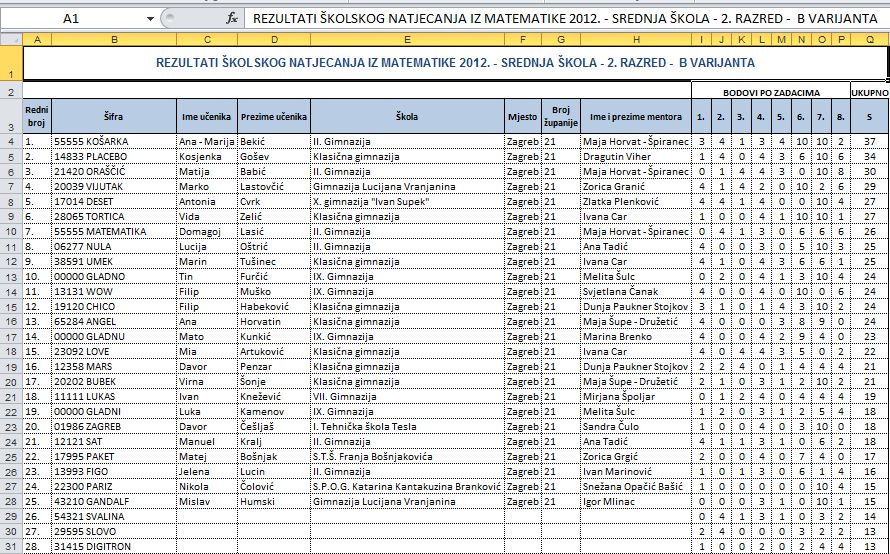
Task: Click mentor cell 'Snežana Opačić Bašić'
Action: click(x=636, y=486)
